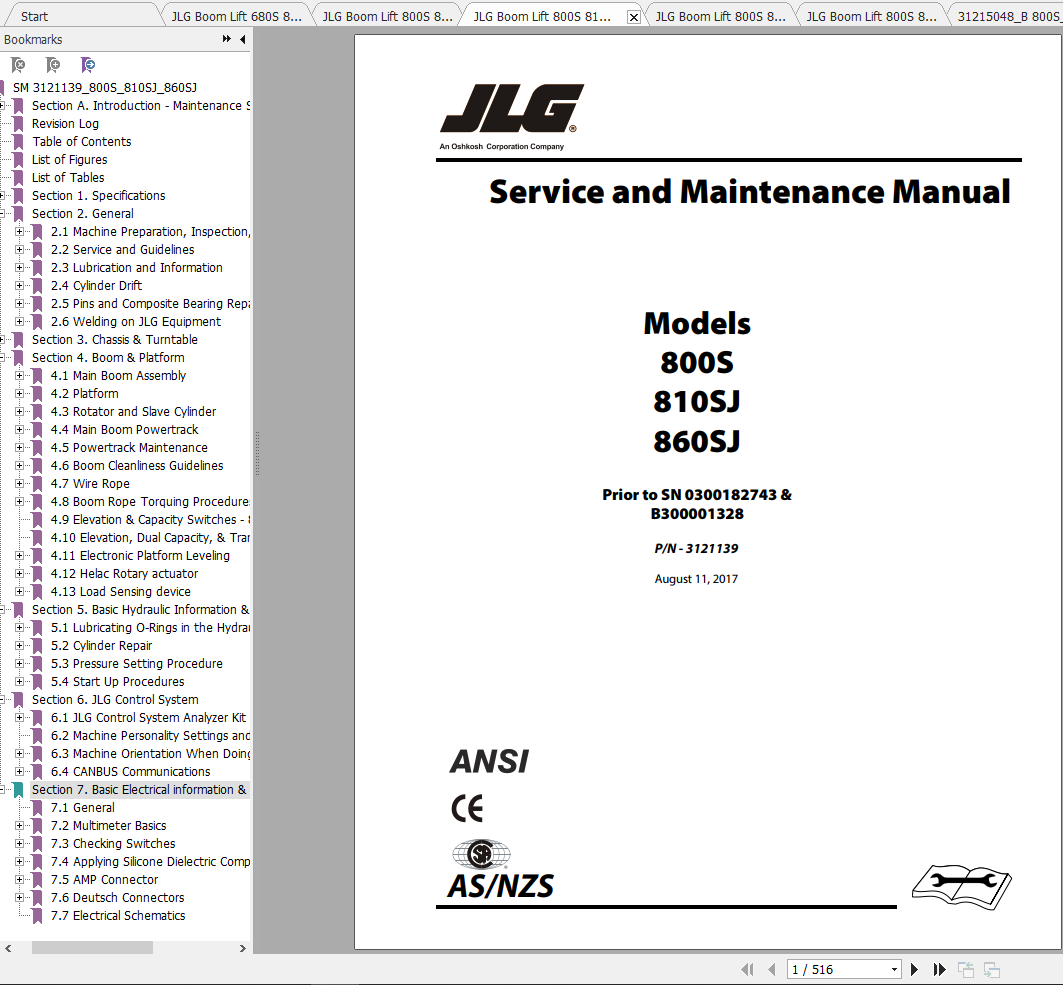Expand the 2.1 Machine Preparation bookmark
This screenshot has height=985, width=1063.
[x=20, y=232]
